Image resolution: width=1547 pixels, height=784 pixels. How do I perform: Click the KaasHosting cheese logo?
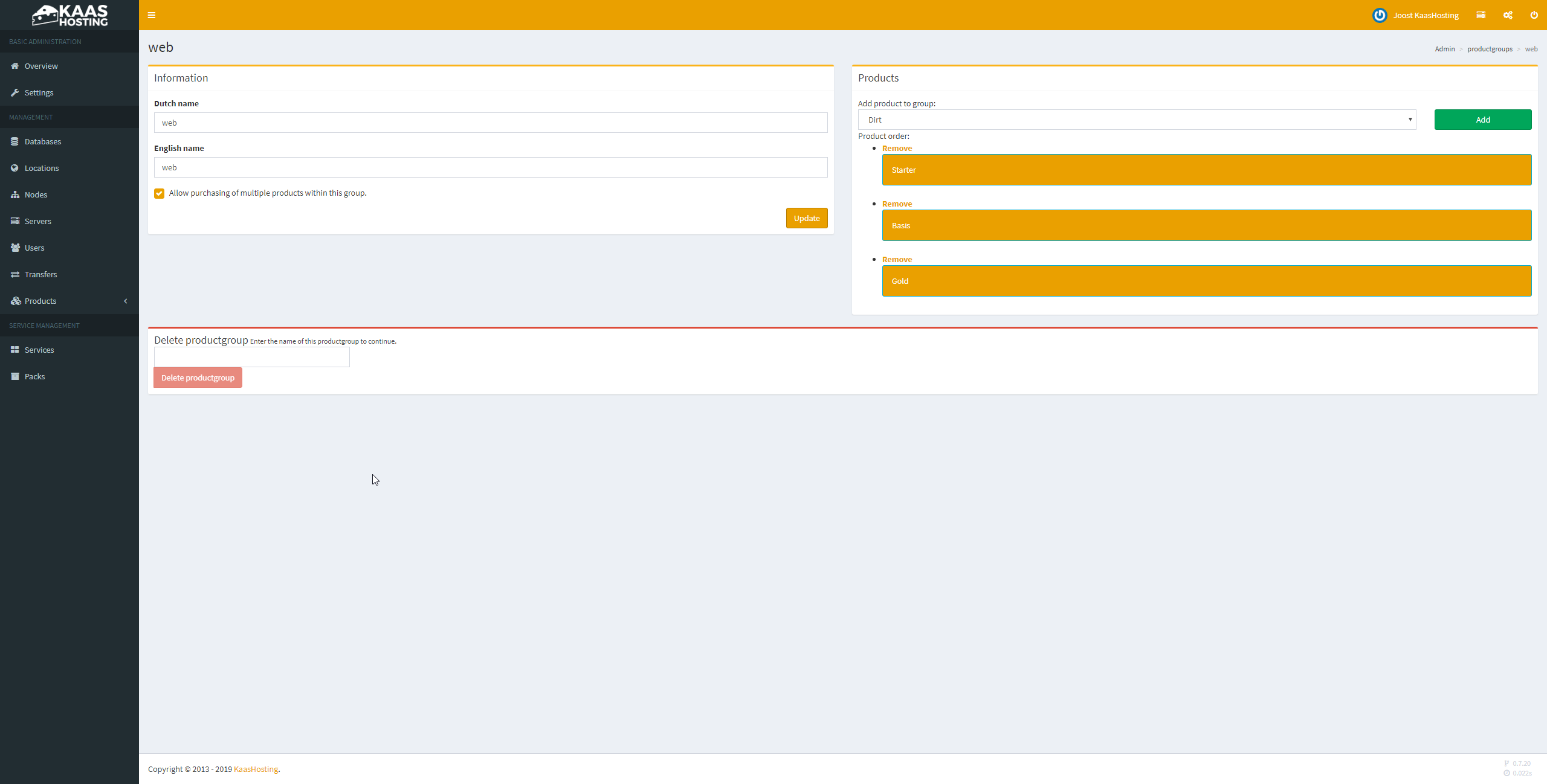(69, 15)
